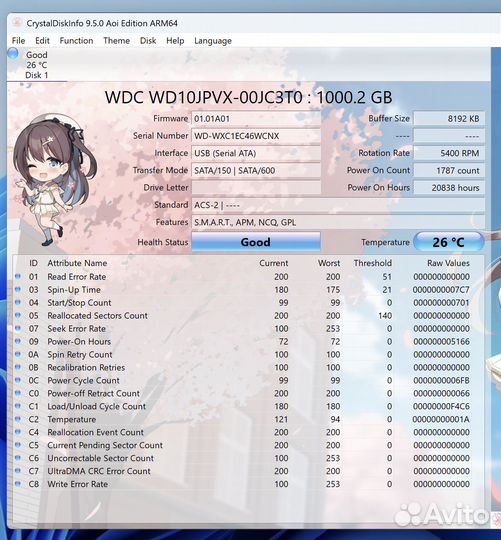
Task: Click the empty Drive Letter field
Action: click(256, 188)
